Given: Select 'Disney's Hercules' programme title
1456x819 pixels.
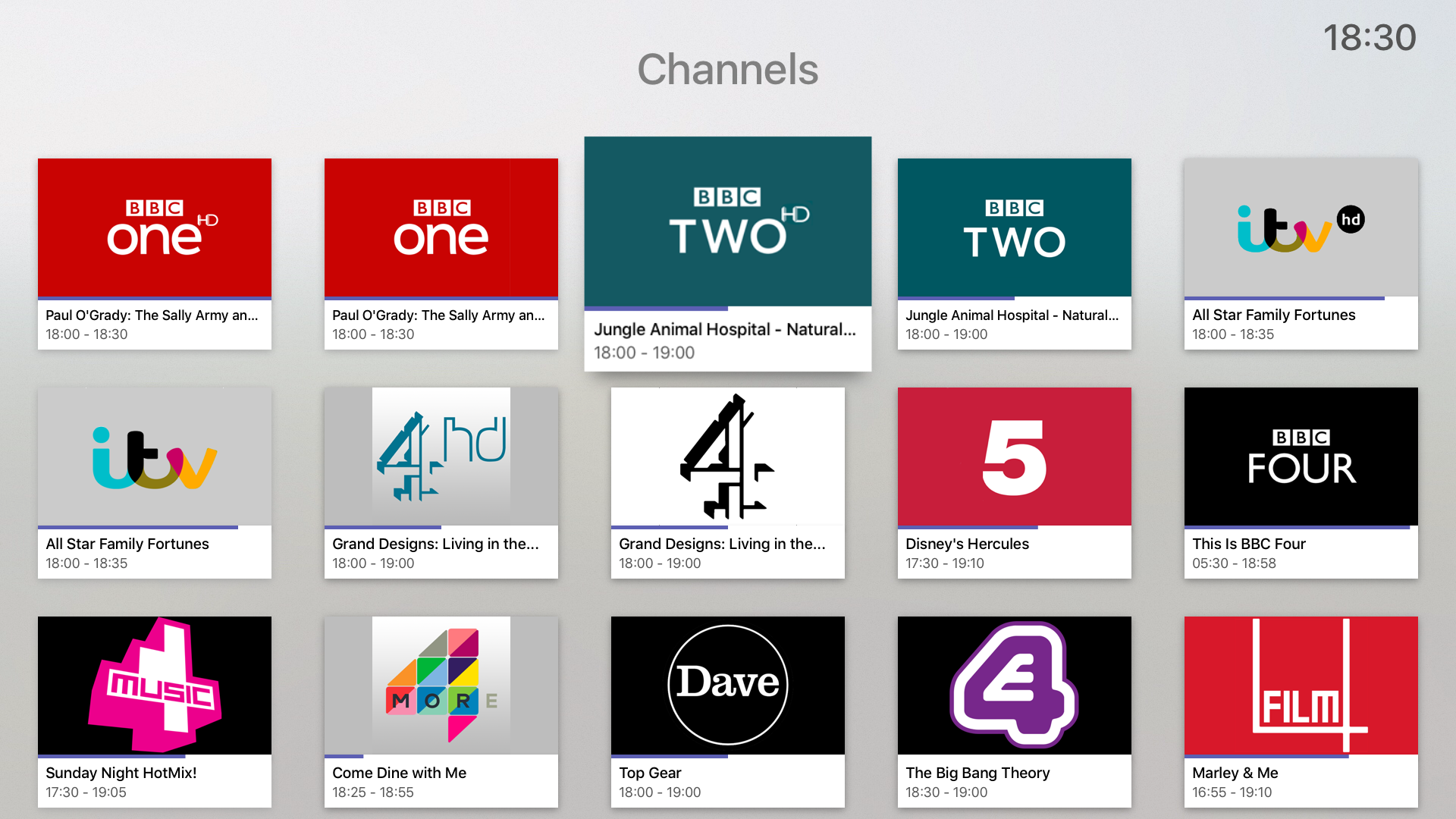Looking at the screenshot, I should (968, 544).
